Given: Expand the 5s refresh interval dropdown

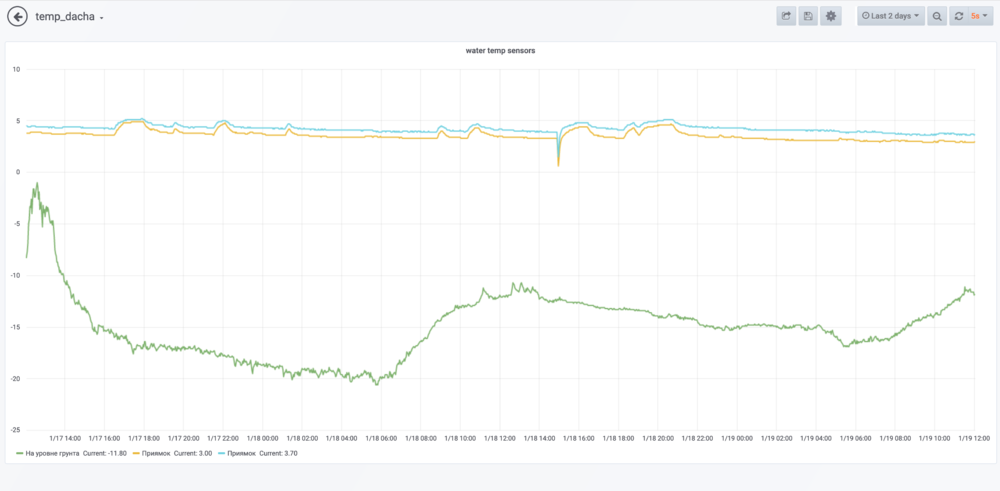Looking at the screenshot, I should (x=978, y=16).
